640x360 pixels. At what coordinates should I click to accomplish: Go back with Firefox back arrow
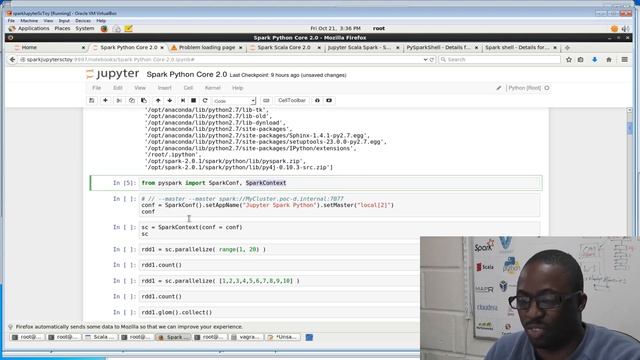(12, 60)
